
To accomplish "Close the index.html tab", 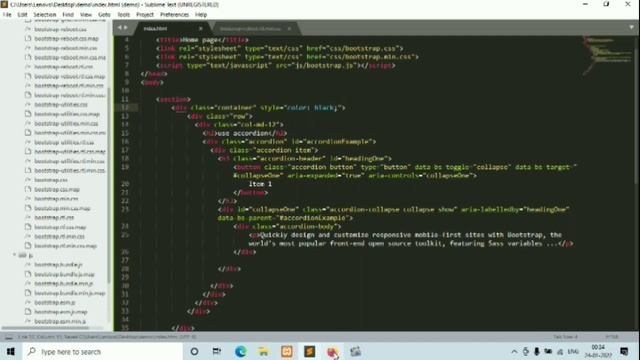I will tap(200, 29).
